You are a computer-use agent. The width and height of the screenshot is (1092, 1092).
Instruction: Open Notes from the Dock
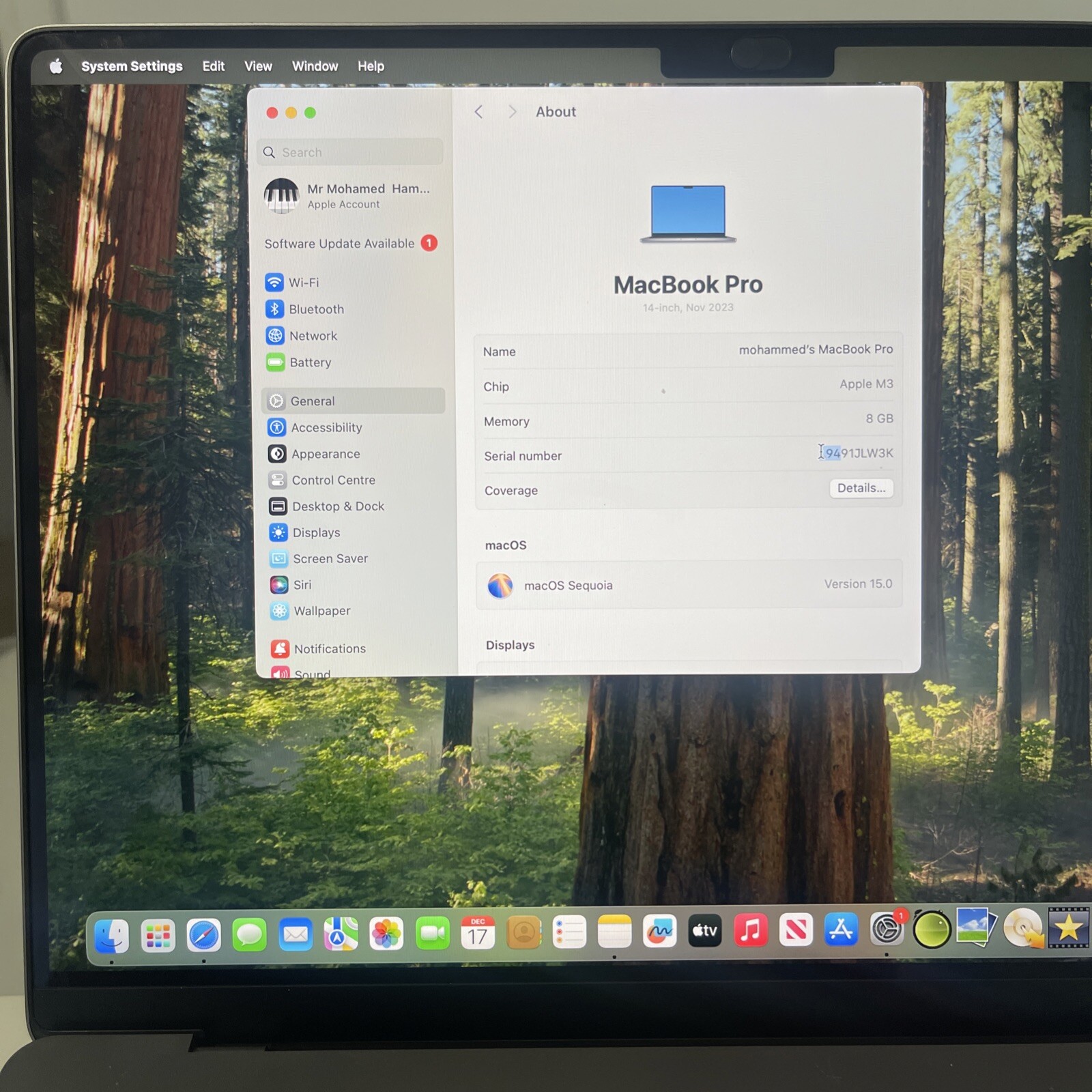tap(614, 932)
